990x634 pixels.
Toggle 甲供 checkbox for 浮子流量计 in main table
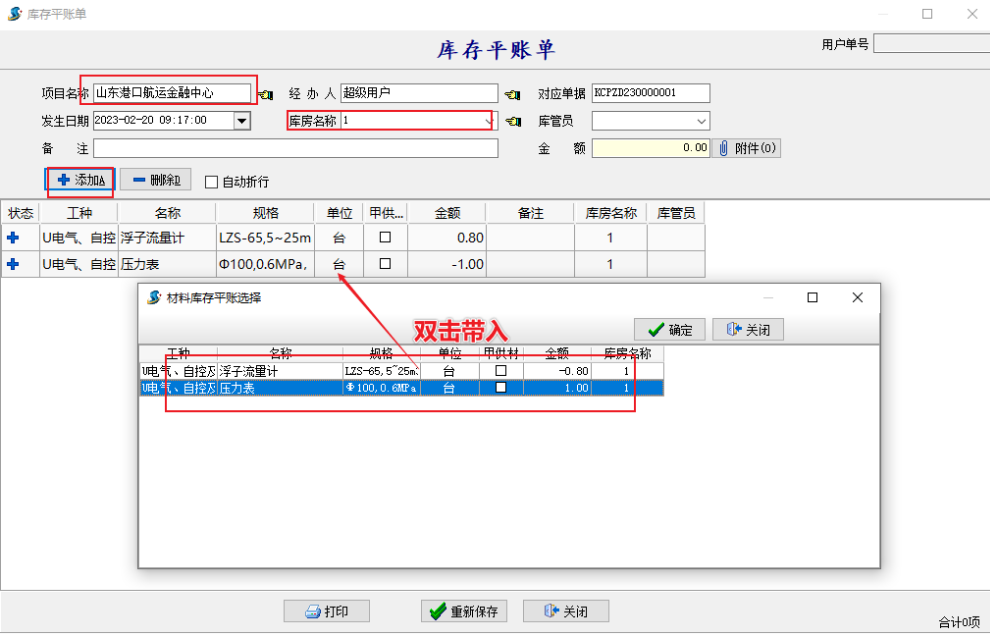click(x=385, y=238)
